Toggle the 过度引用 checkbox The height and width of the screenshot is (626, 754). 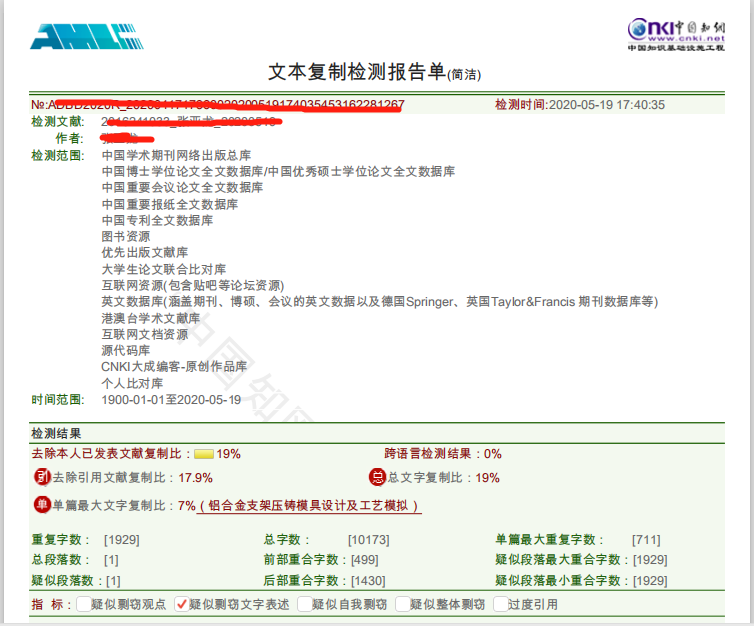[499, 604]
